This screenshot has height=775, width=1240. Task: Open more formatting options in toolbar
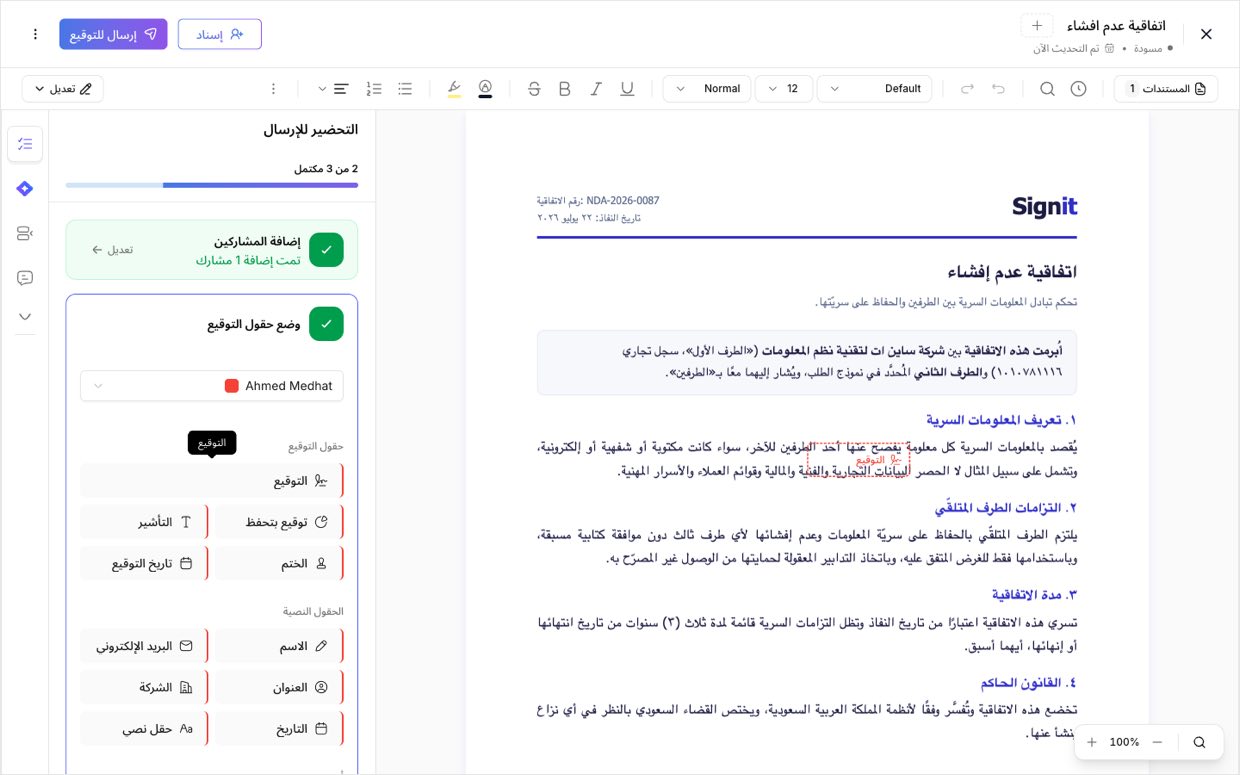tap(273, 88)
